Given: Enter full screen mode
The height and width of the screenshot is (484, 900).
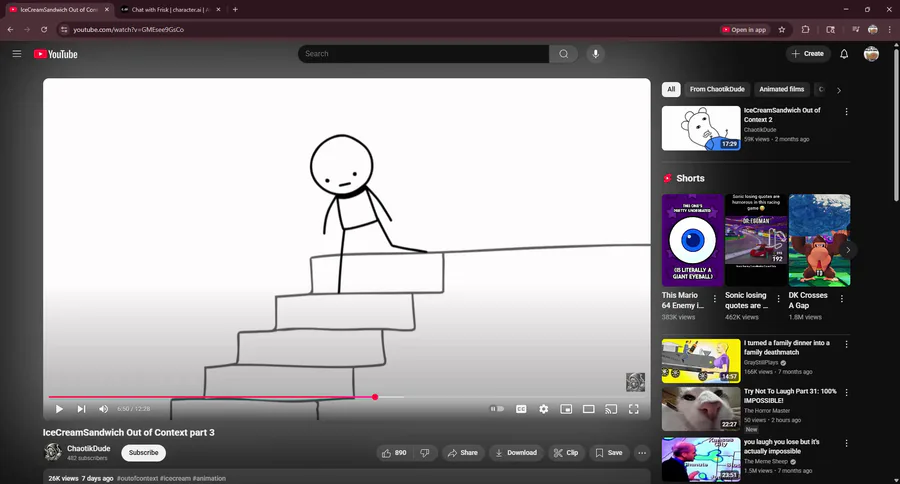Looking at the screenshot, I should click(634, 409).
